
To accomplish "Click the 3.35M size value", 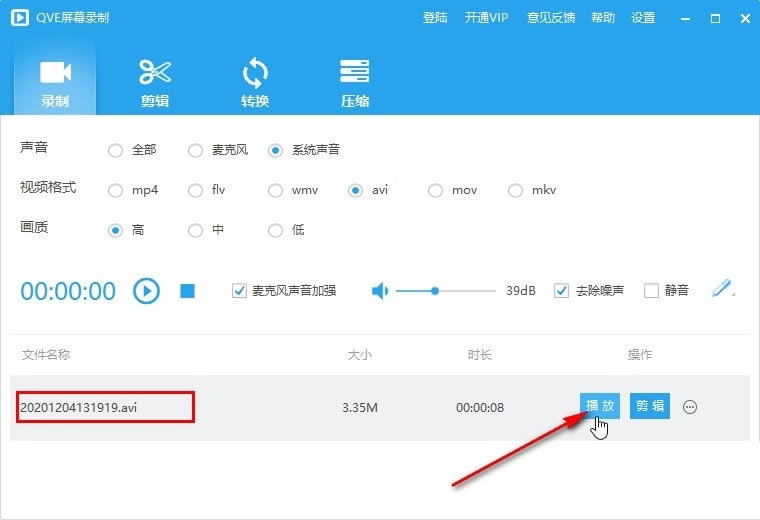I will (360, 408).
